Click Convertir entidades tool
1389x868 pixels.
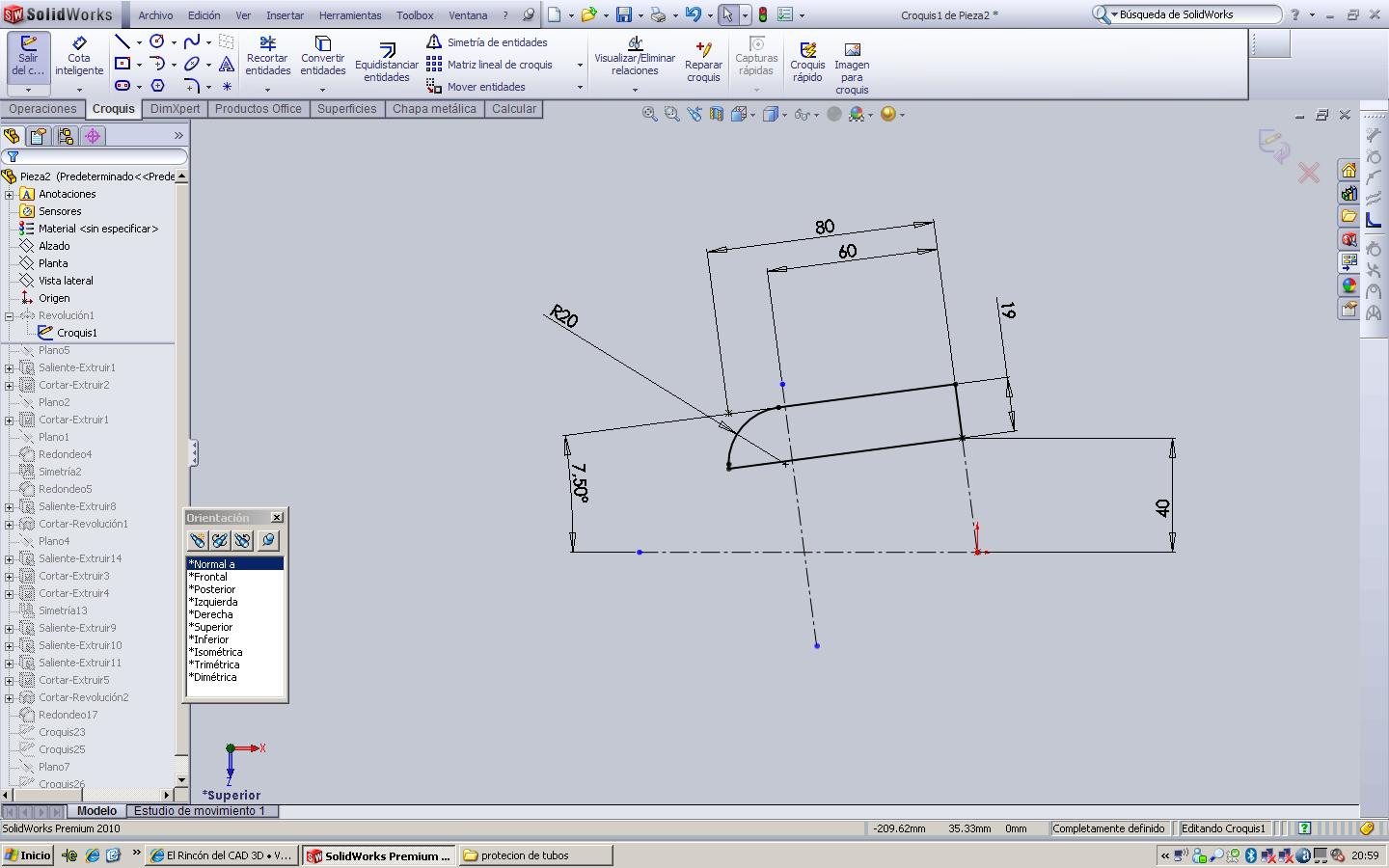323,56
